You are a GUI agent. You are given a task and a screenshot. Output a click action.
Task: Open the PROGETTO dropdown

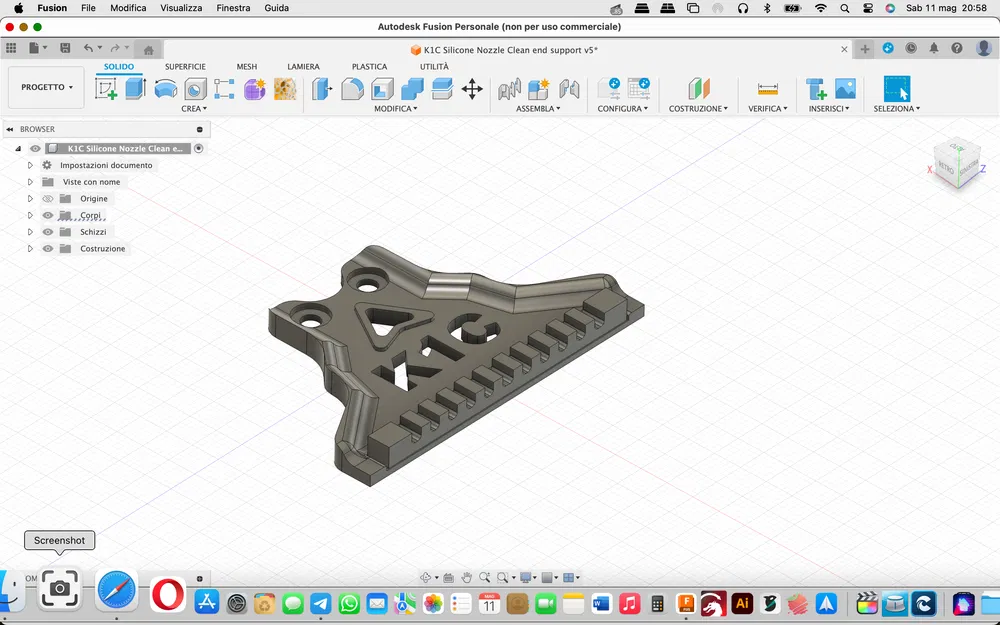pyautogui.click(x=45, y=87)
